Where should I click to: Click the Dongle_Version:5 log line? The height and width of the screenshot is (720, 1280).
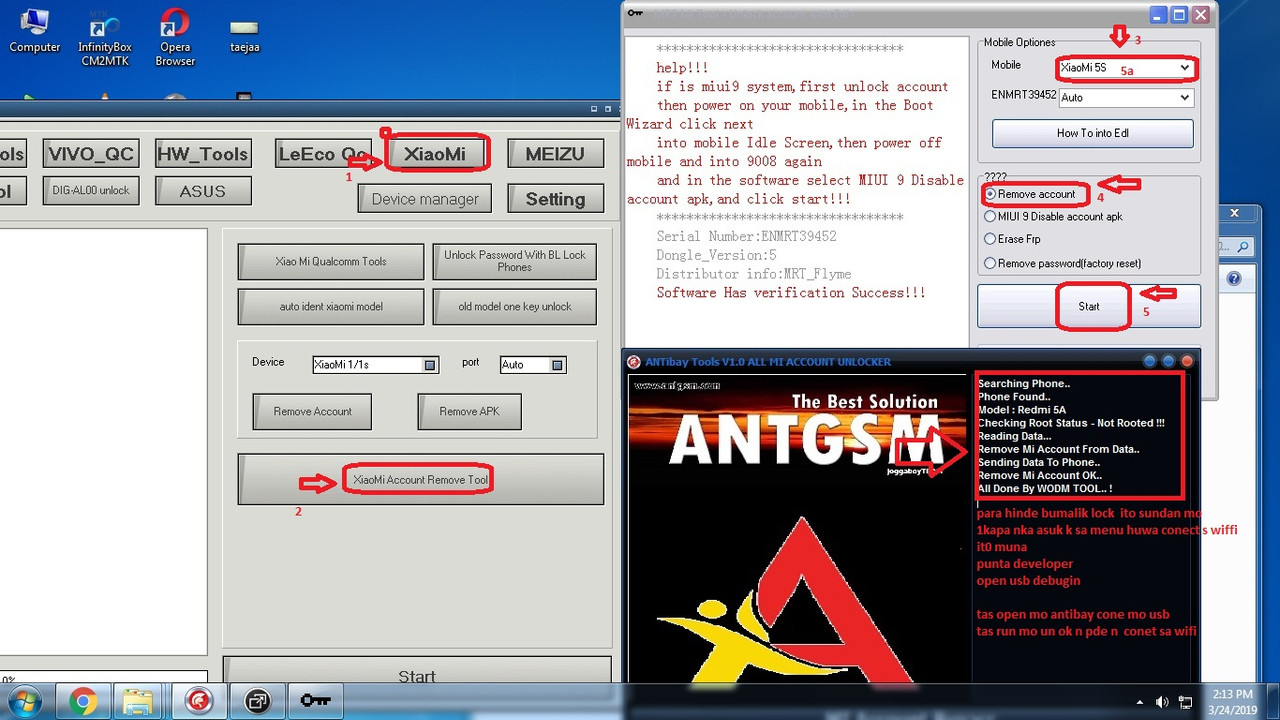(x=716, y=255)
